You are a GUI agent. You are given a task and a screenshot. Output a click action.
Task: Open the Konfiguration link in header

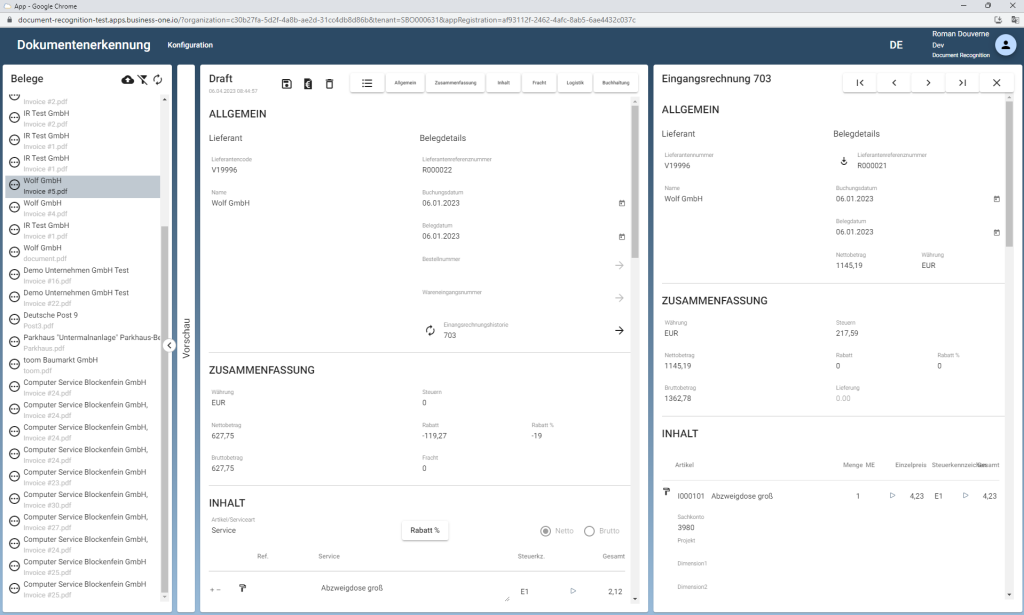click(190, 45)
